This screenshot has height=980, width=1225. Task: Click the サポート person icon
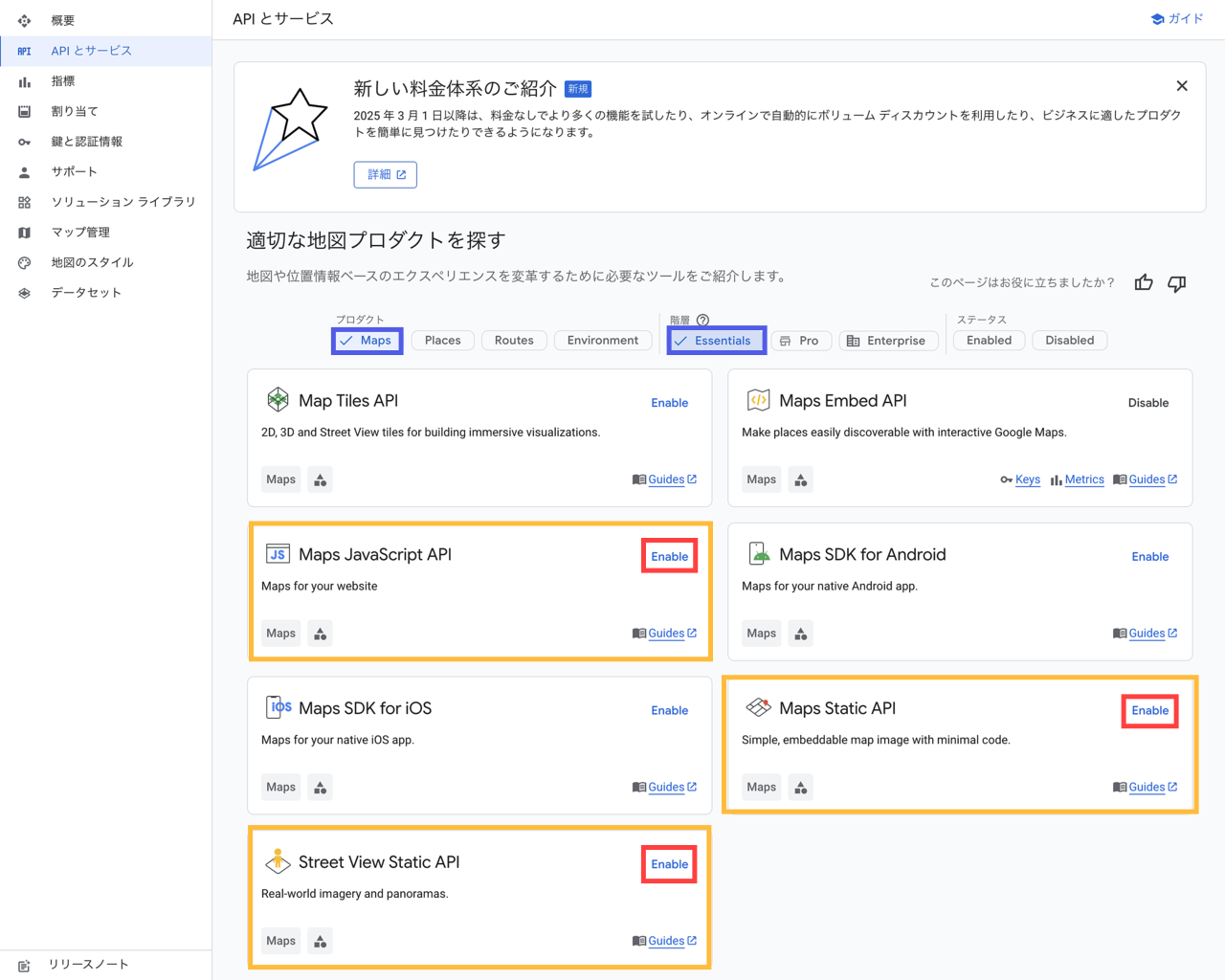point(24,172)
